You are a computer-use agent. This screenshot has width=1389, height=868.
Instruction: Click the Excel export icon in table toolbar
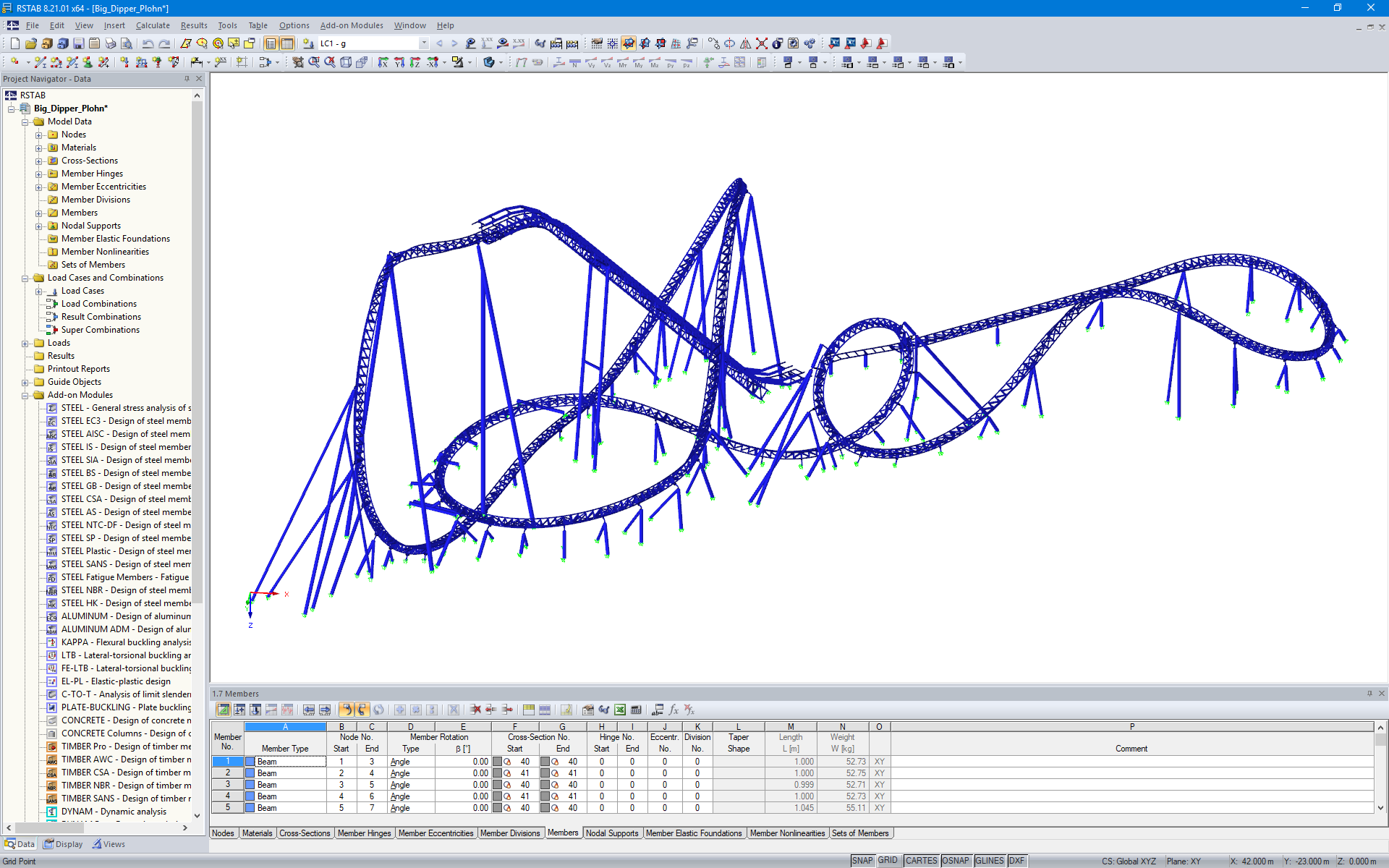click(620, 710)
